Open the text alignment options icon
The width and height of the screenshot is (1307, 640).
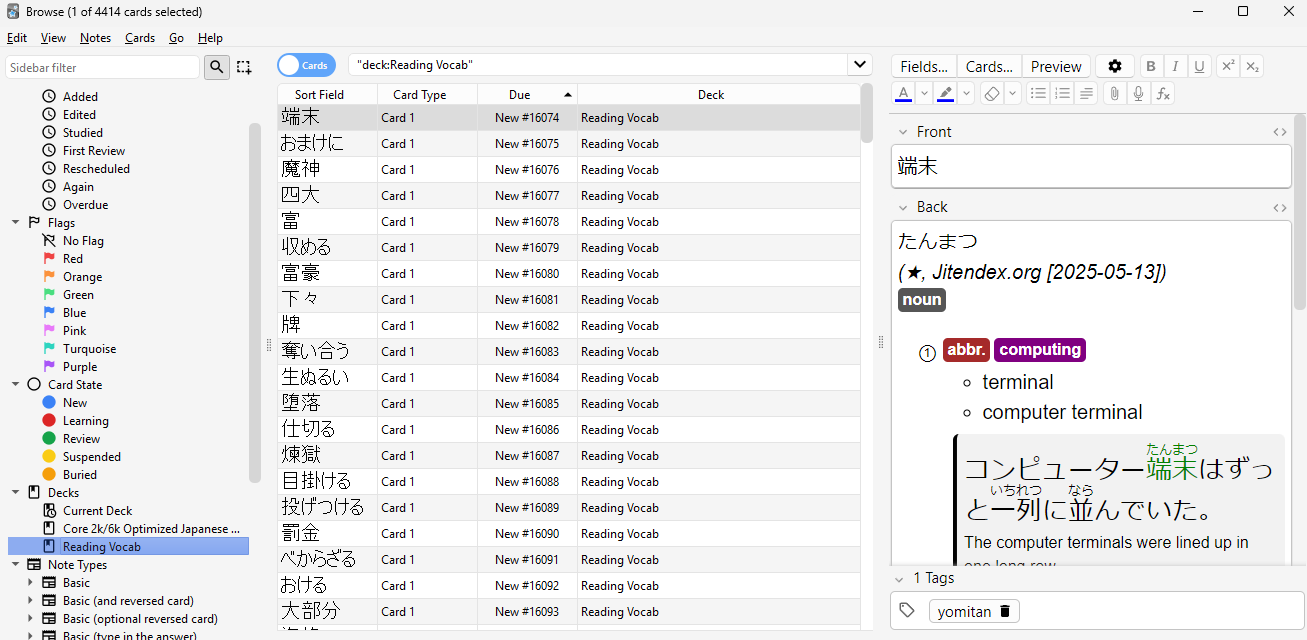point(1087,93)
